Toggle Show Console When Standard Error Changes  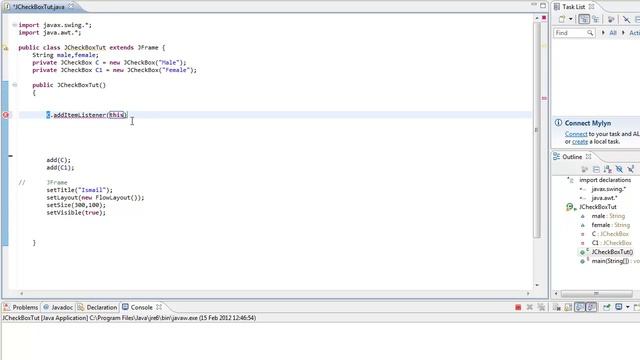[x=591, y=307]
